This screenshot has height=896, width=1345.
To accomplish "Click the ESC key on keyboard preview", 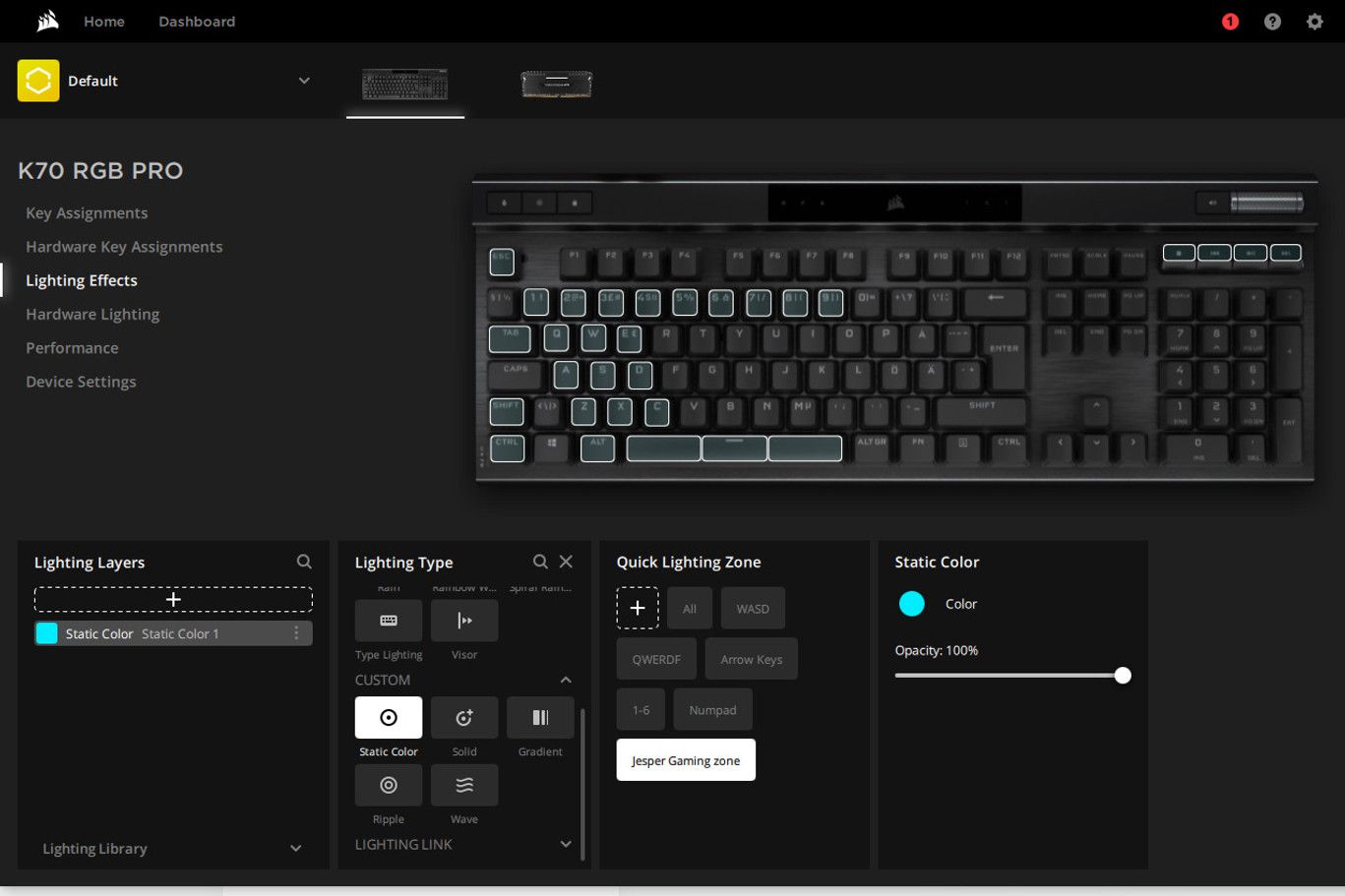I will (x=502, y=261).
